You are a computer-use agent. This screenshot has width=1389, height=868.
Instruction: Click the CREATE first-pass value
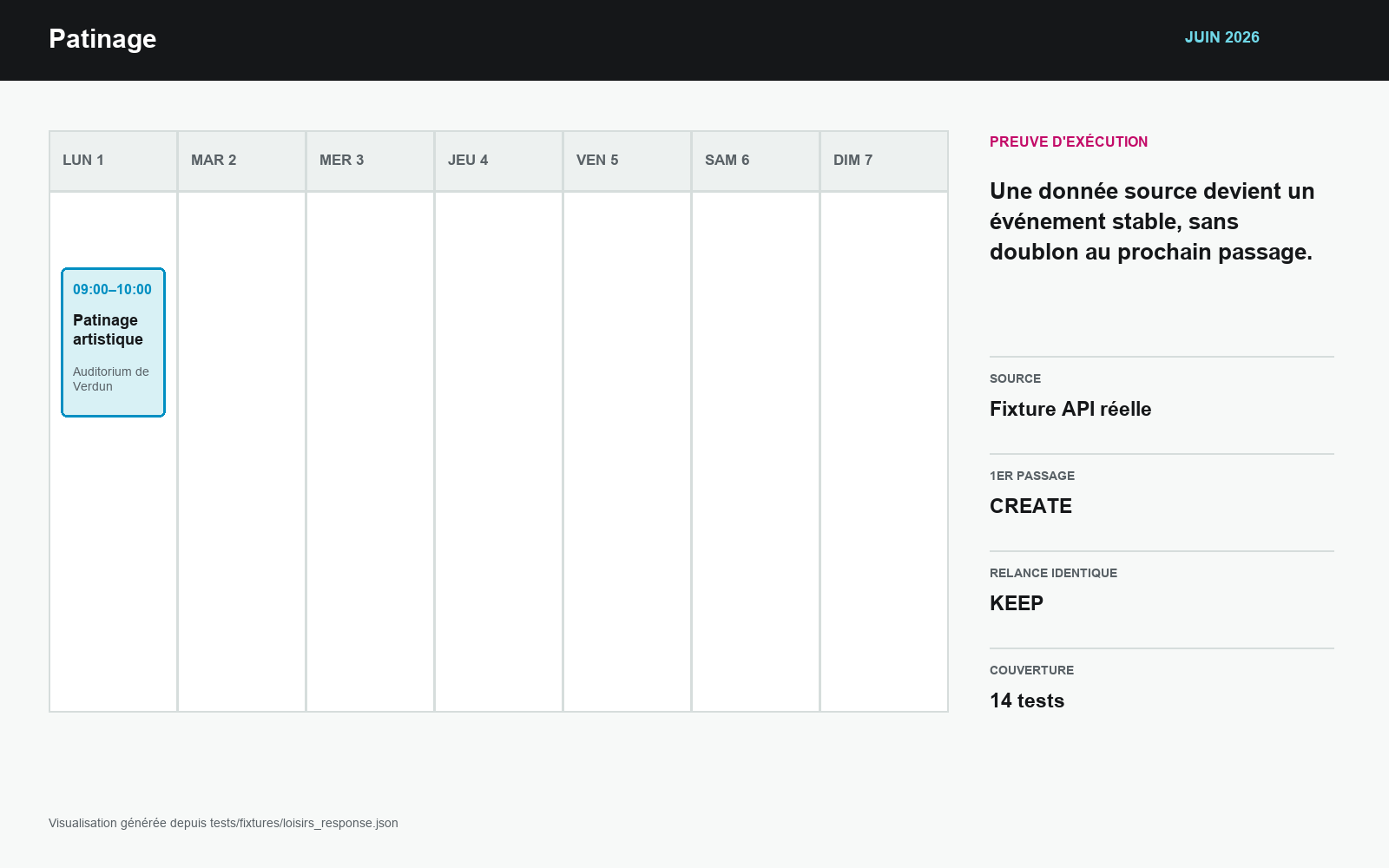[1030, 506]
